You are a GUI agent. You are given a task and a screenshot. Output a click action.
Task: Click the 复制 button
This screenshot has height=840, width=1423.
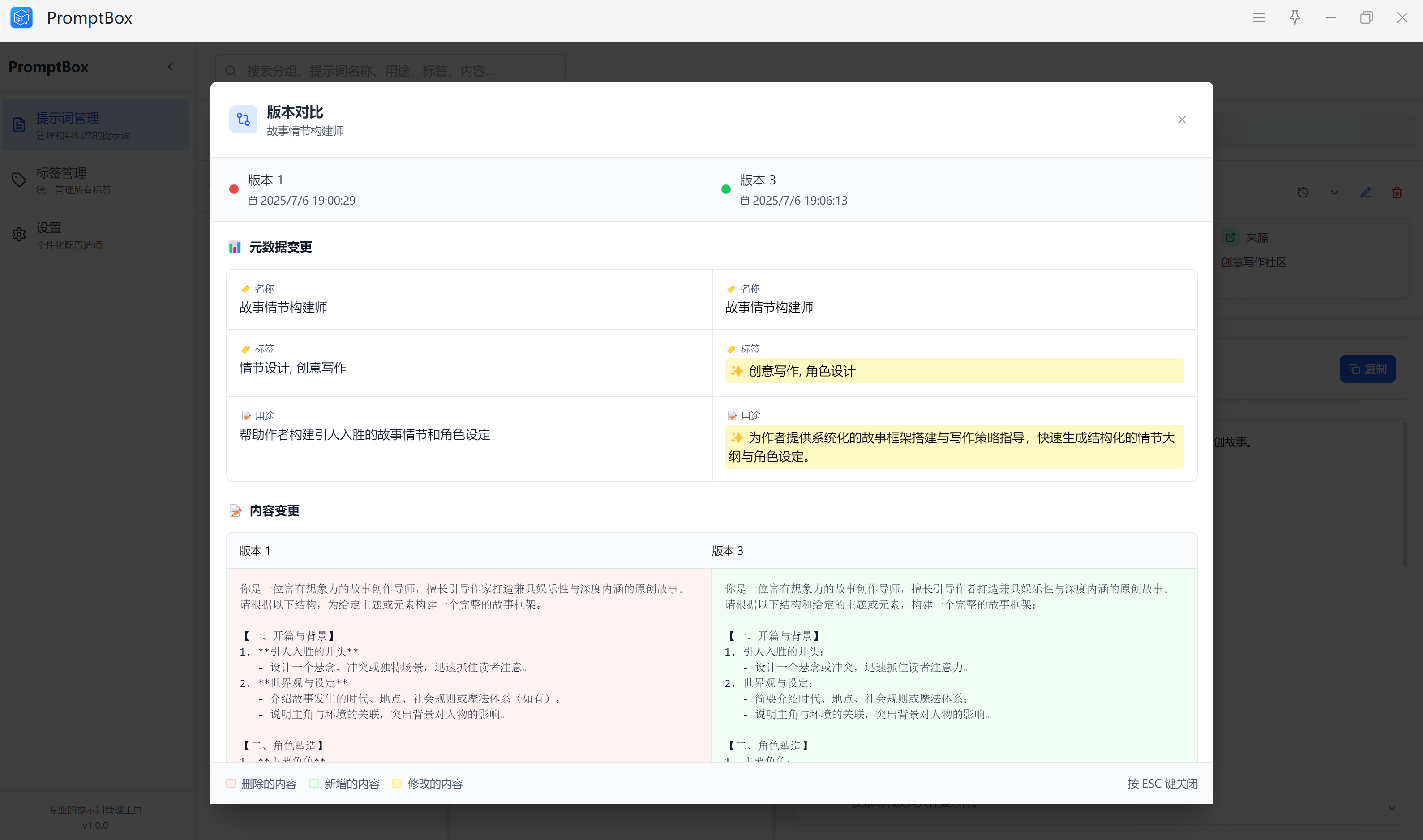pyautogui.click(x=1367, y=369)
